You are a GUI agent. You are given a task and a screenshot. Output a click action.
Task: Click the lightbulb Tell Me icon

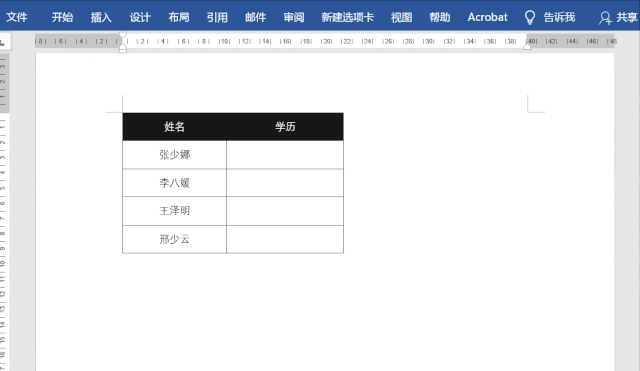pos(529,18)
